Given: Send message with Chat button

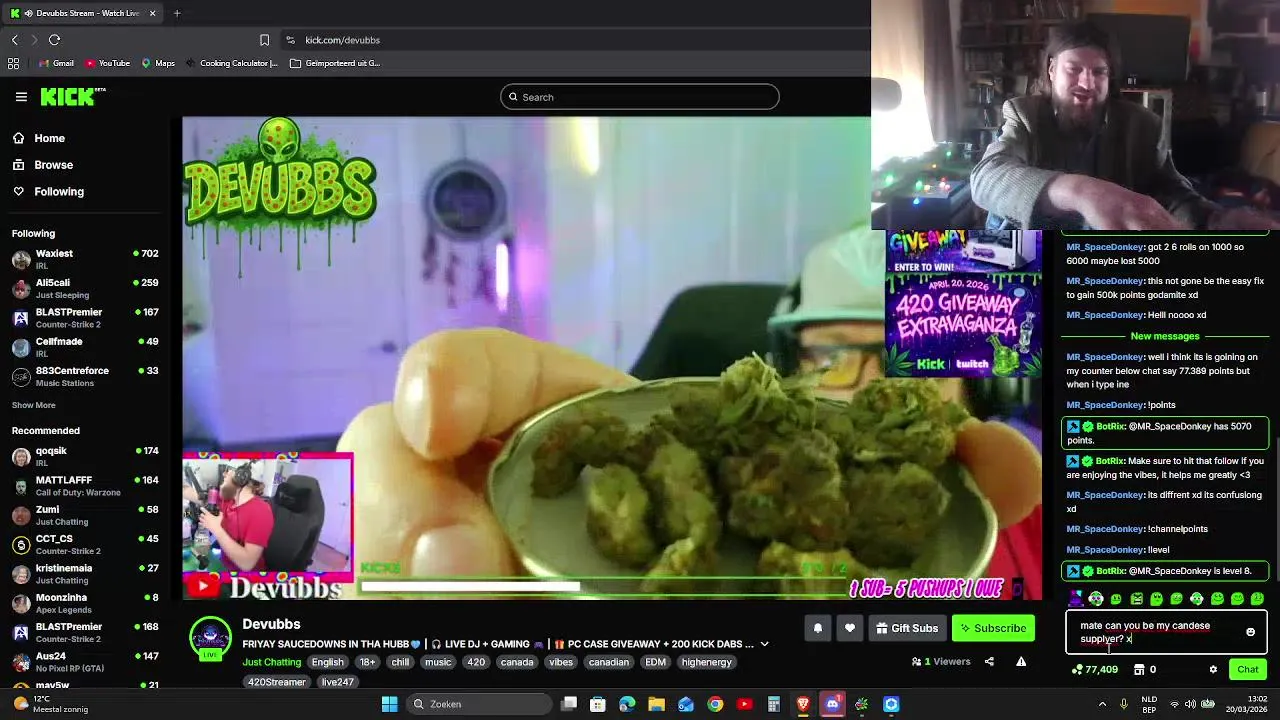Looking at the screenshot, I should (1247, 670).
